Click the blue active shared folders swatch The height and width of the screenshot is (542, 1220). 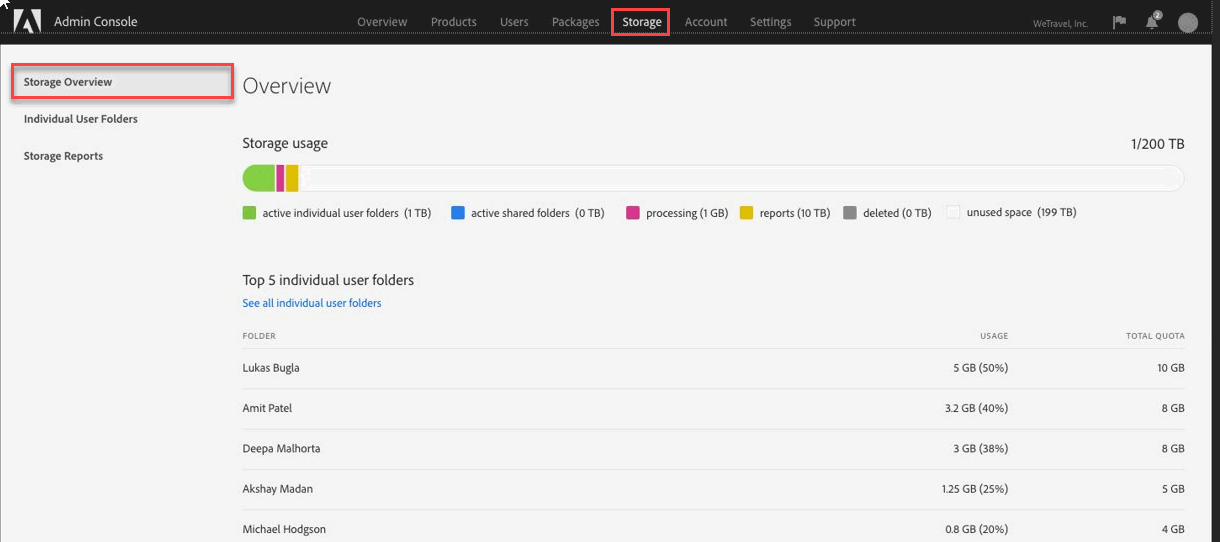pyautogui.click(x=458, y=213)
